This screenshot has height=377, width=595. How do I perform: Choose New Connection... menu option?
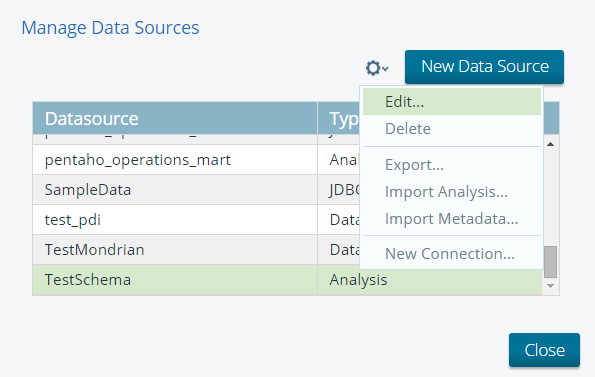452,253
